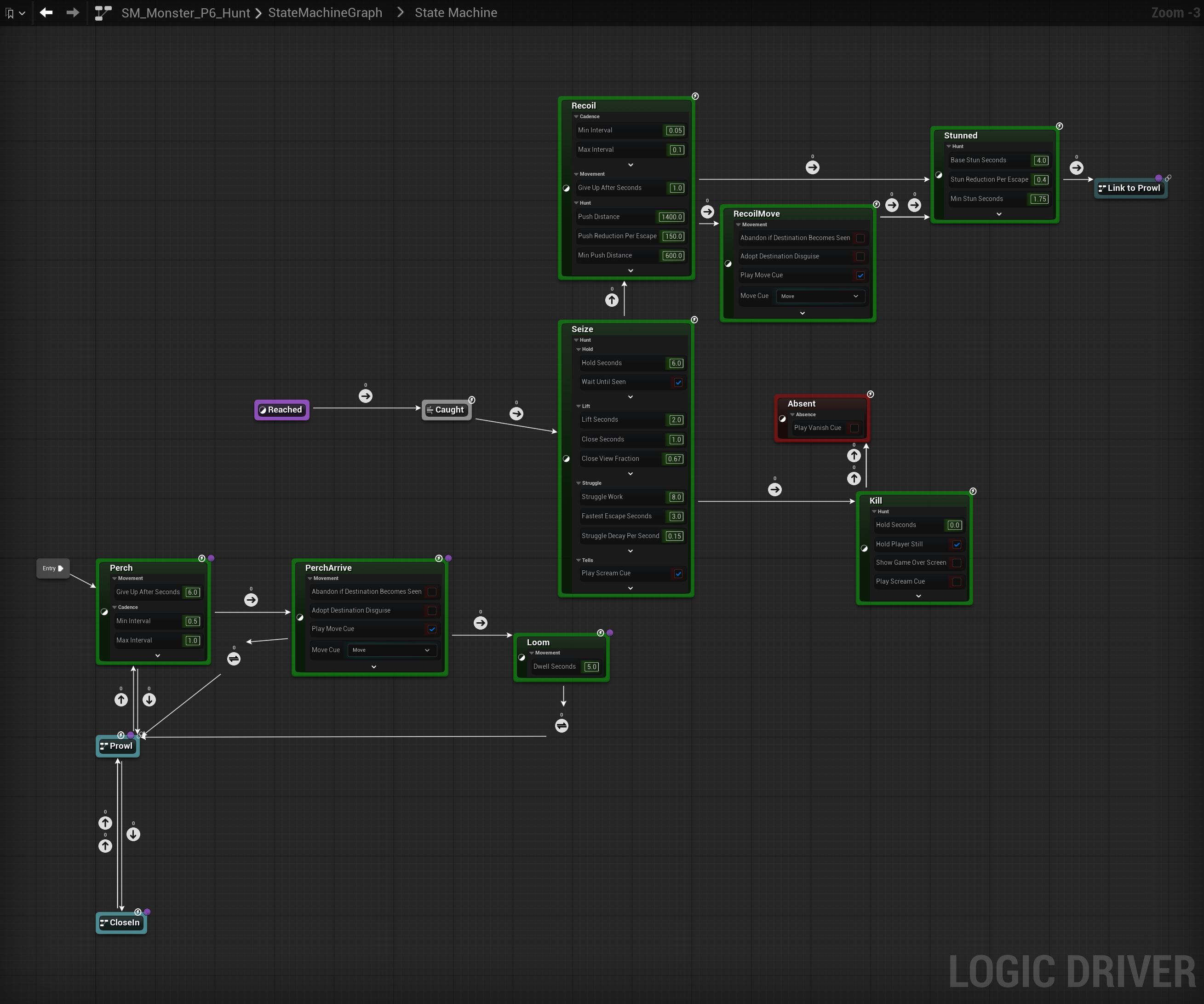The width and height of the screenshot is (1204, 1004).
Task: Collapse the Movement section in Perch
Action: (115, 579)
